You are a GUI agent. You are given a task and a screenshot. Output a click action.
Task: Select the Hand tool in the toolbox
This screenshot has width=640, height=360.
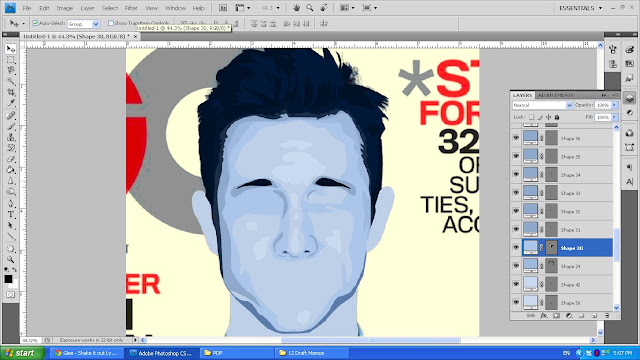[x=11, y=249]
